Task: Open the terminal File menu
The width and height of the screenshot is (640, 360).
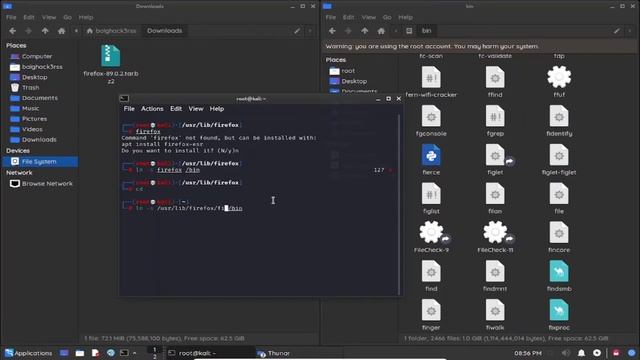Action: pos(129,109)
